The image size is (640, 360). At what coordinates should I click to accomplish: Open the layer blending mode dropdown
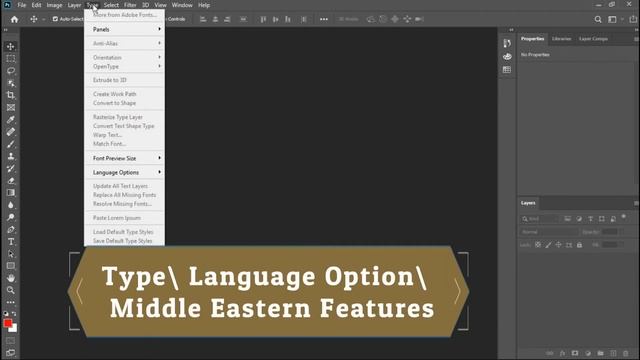549,232
